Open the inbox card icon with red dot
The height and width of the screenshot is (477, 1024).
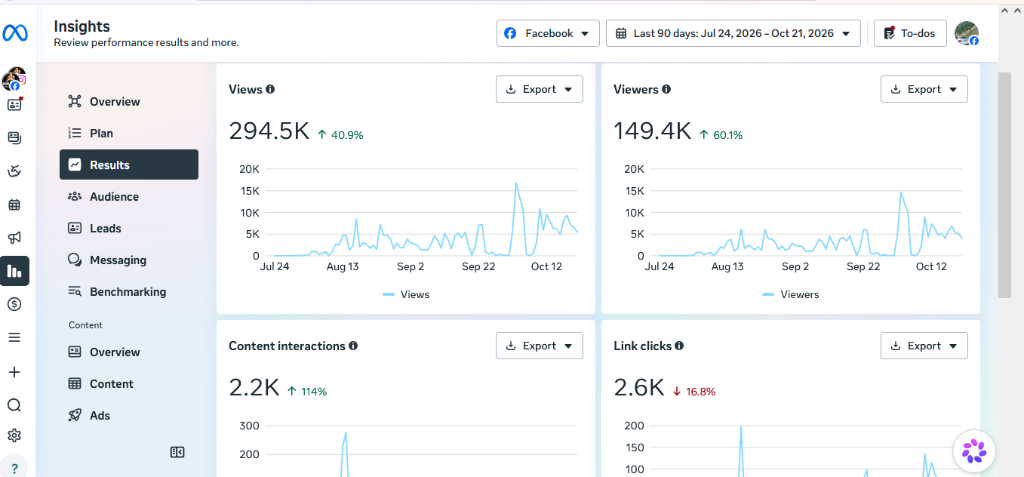point(14,104)
